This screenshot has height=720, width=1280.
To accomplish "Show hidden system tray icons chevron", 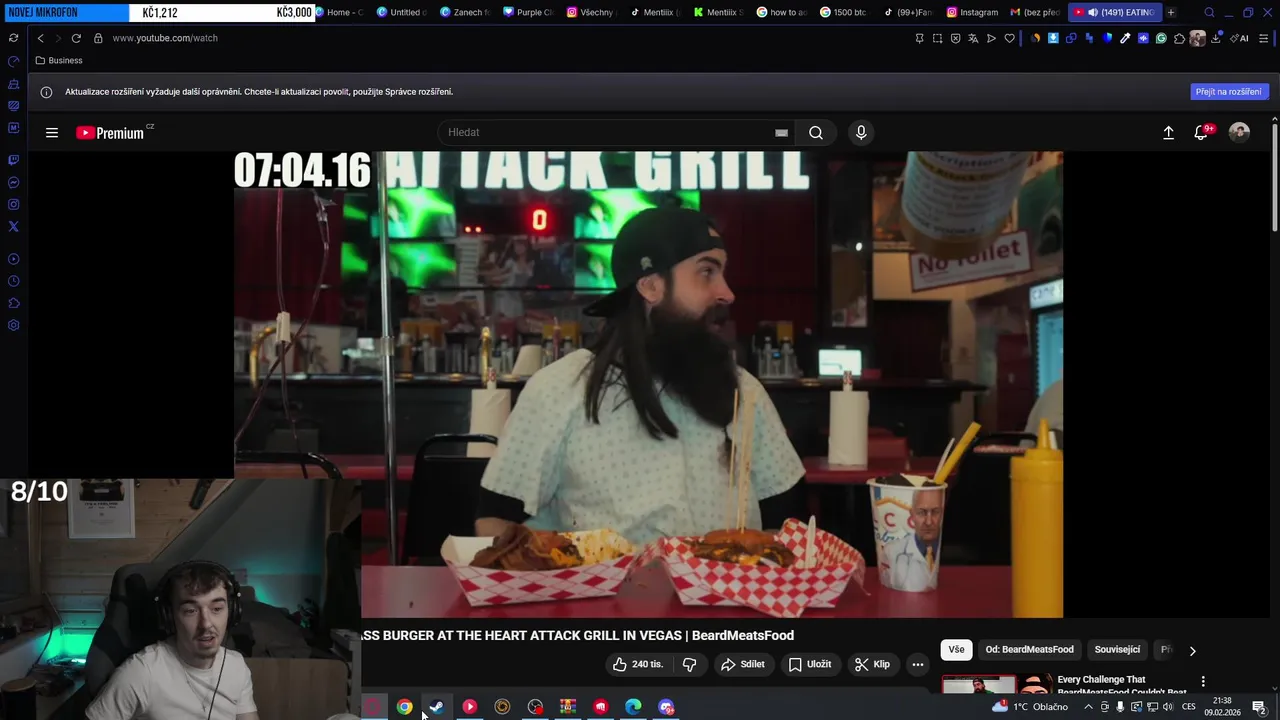I will [1089, 707].
